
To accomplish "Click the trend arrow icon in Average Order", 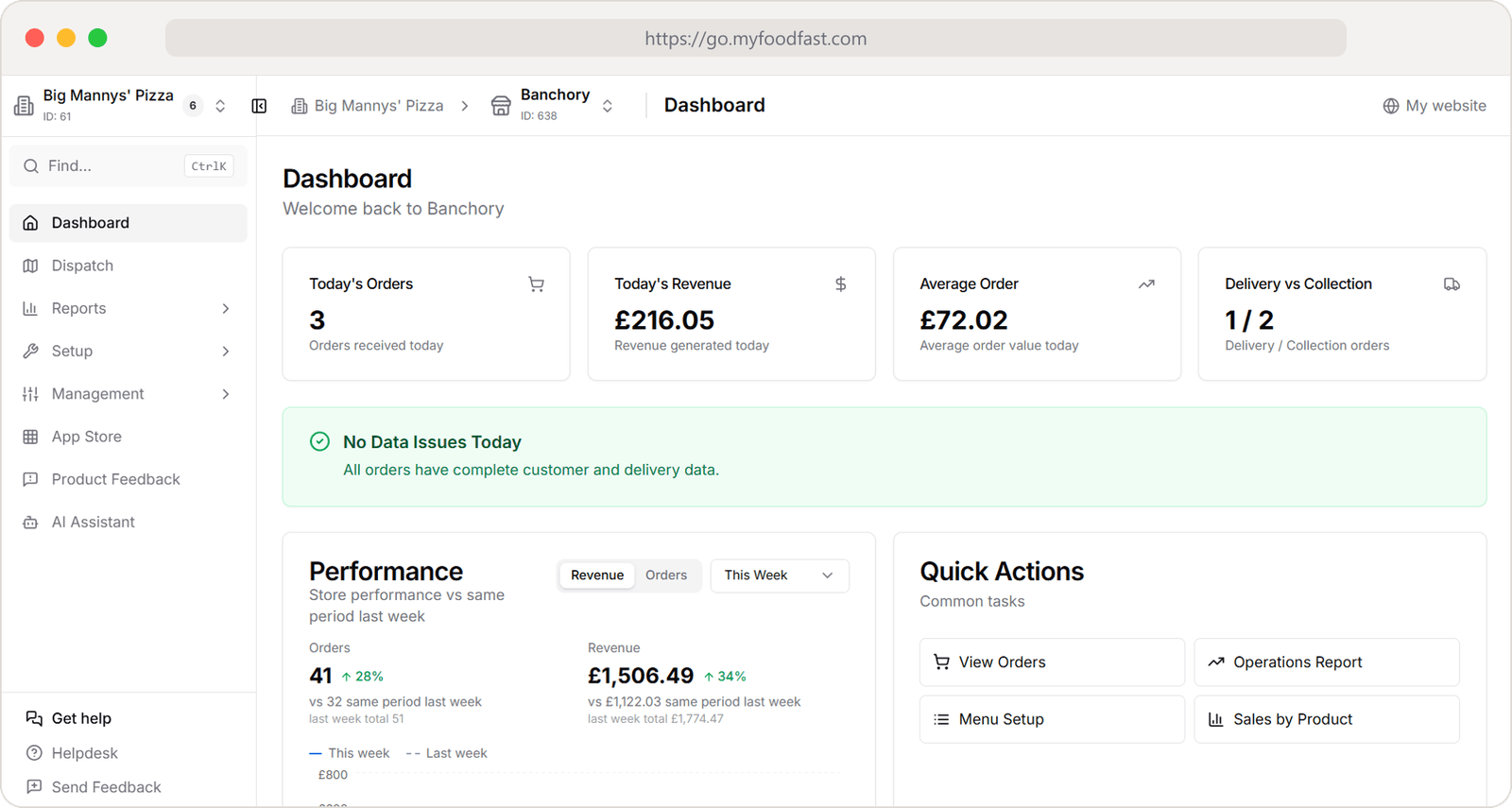I will (x=1146, y=284).
